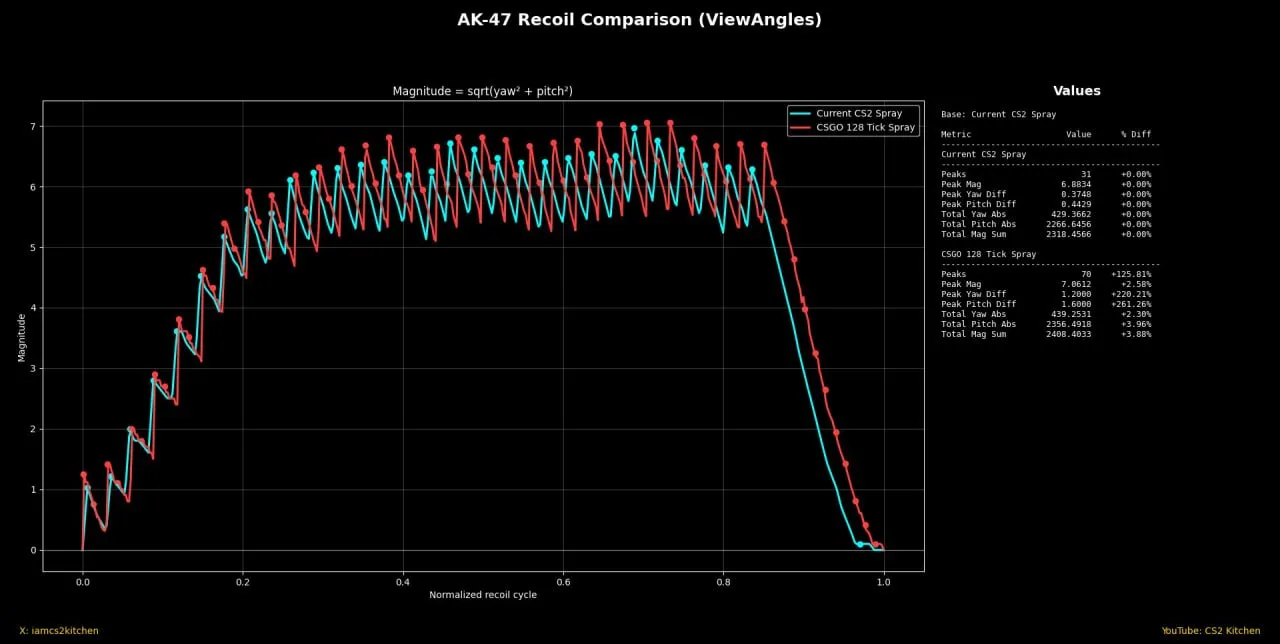Image resolution: width=1280 pixels, height=644 pixels.
Task: Click the 'Normalized recoil cycle' axis label
Action: click(483, 595)
